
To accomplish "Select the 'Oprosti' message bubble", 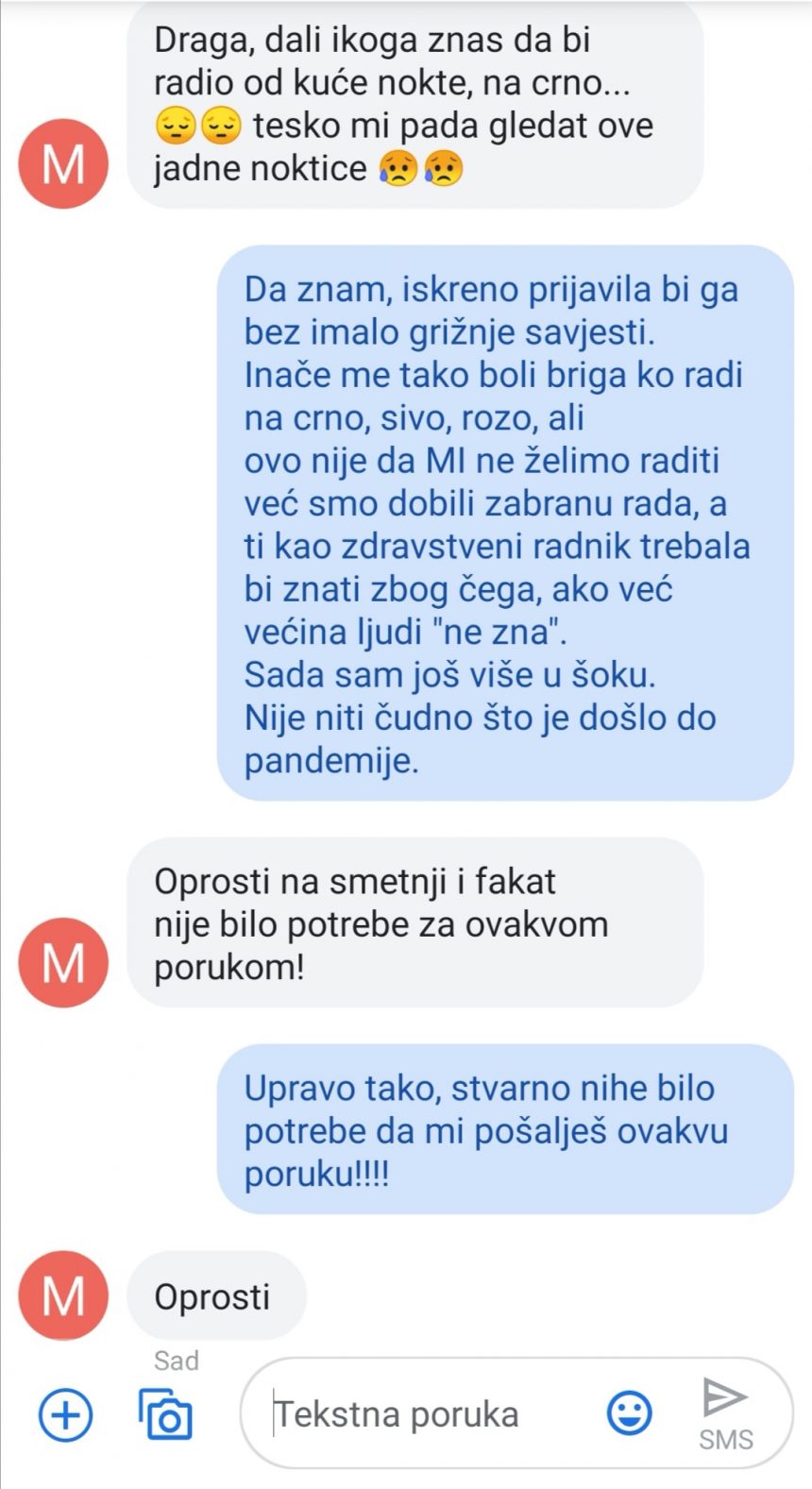I will (216, 1295).
